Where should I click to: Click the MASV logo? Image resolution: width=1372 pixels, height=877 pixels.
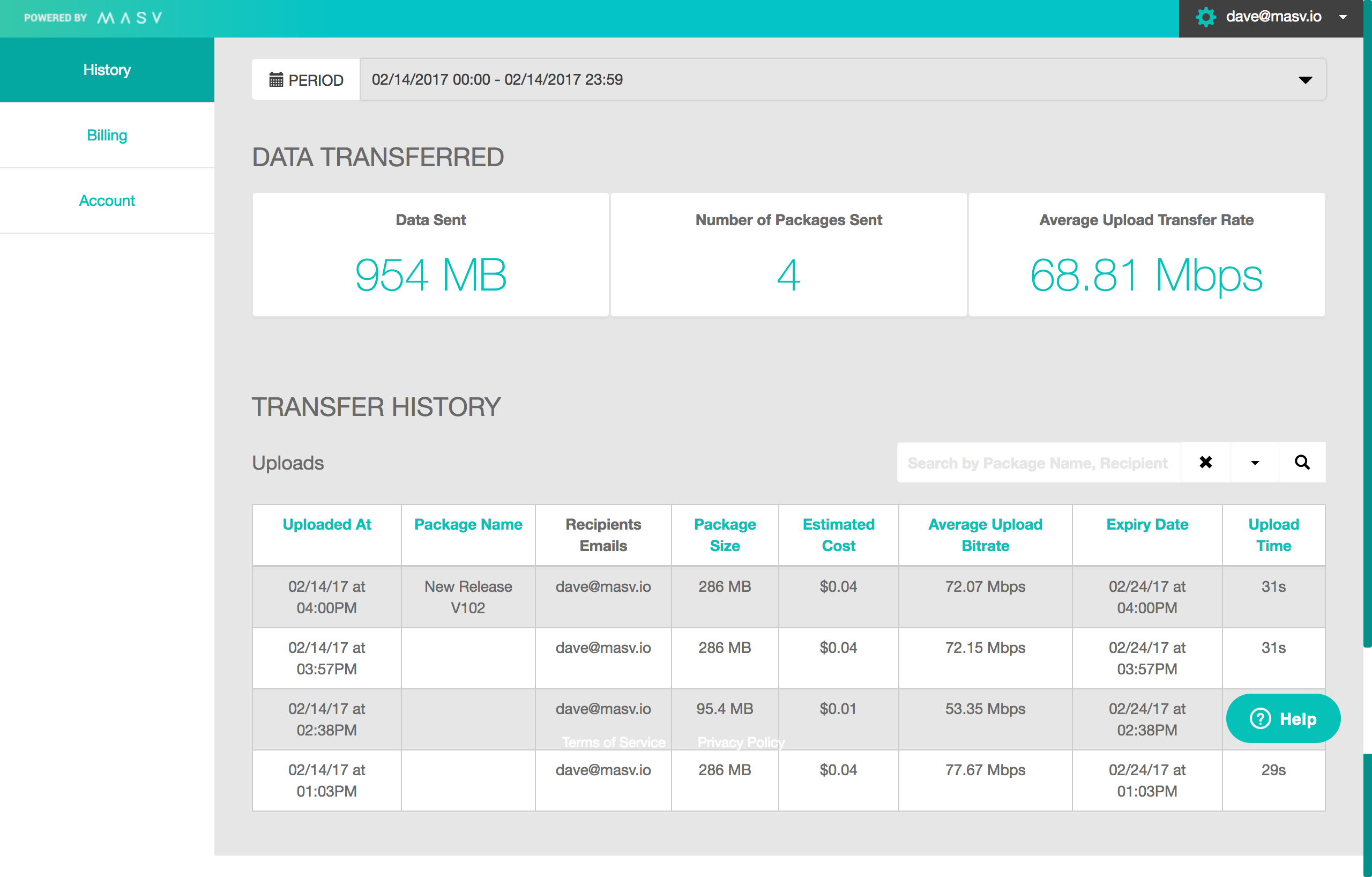click(x=129, y=18)
